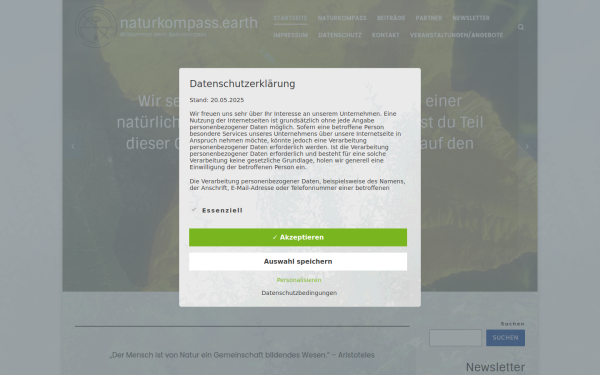Open the Datenschutz menu item
The image size is (600, 375).
click(x=340, y=35)
